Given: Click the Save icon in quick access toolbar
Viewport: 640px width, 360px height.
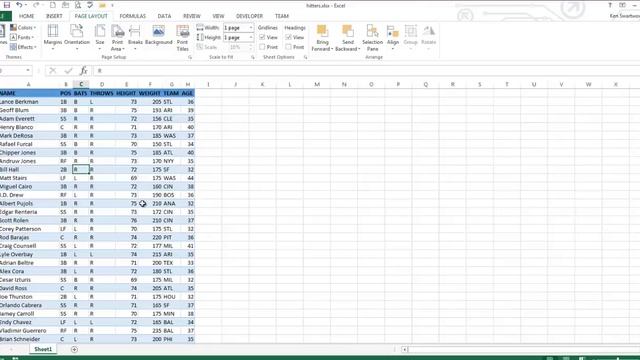Looking at the screenshot, I should [x=7, y=5].
